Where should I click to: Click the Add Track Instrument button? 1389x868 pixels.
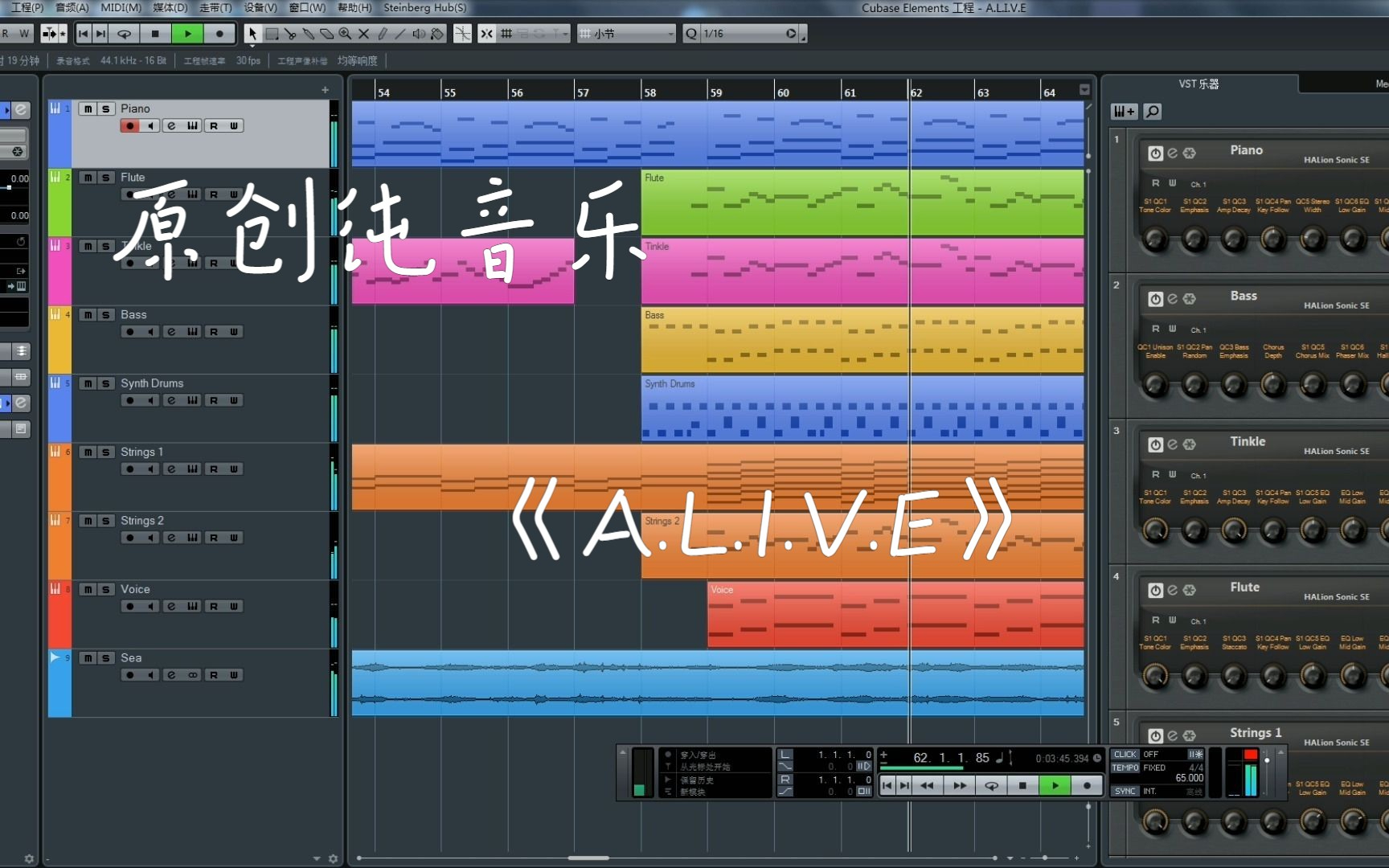[x=1124, y=112]
